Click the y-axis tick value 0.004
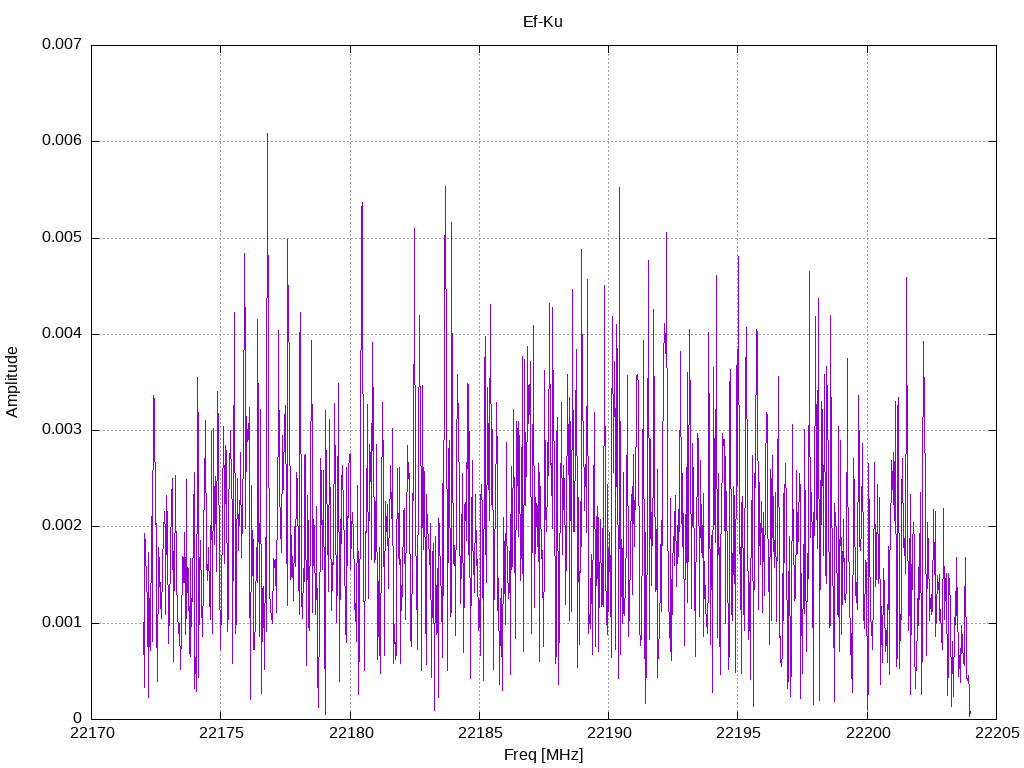Screen dimensions: 1024x768 pyautogui.click(x=62, y=333)
